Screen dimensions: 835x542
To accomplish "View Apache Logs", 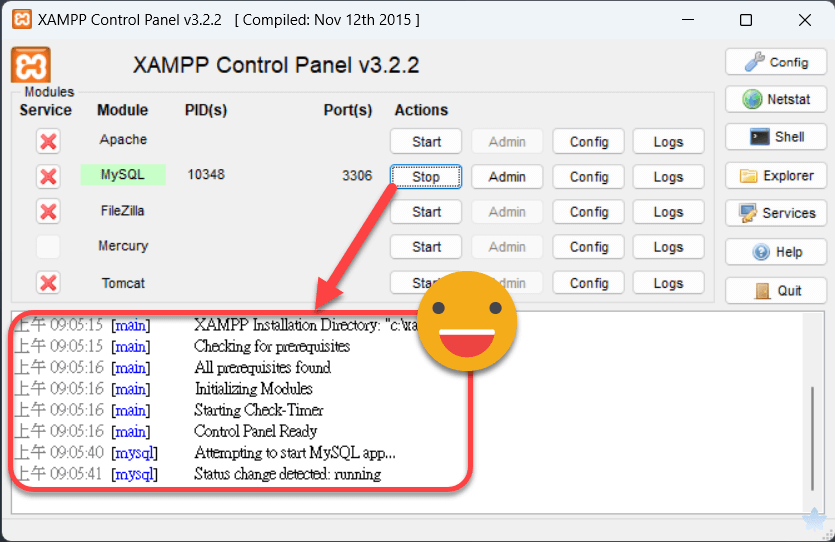I will pyautogui.click(x=668, y=142).
